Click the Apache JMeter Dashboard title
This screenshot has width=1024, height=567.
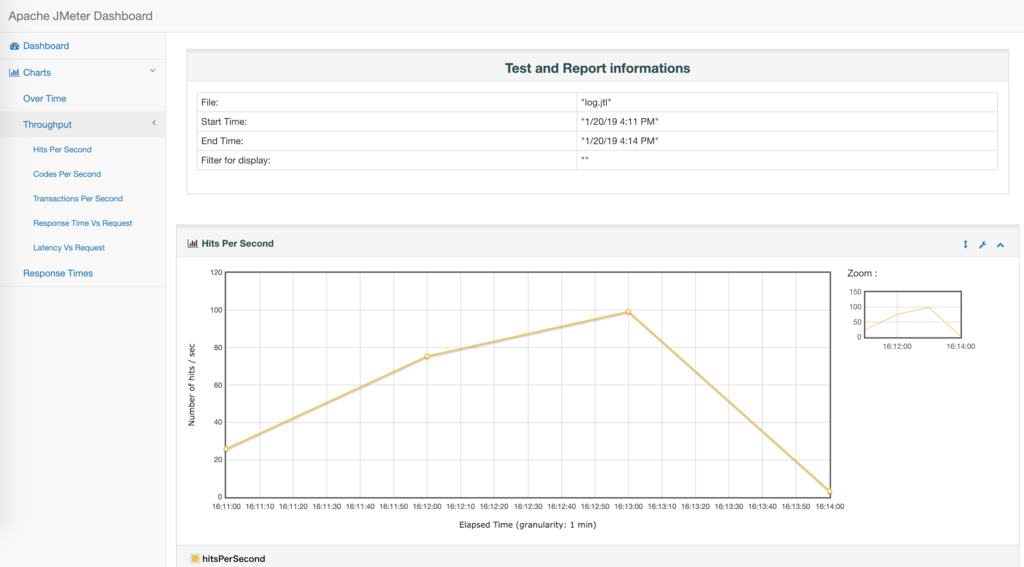click(80, 16)
